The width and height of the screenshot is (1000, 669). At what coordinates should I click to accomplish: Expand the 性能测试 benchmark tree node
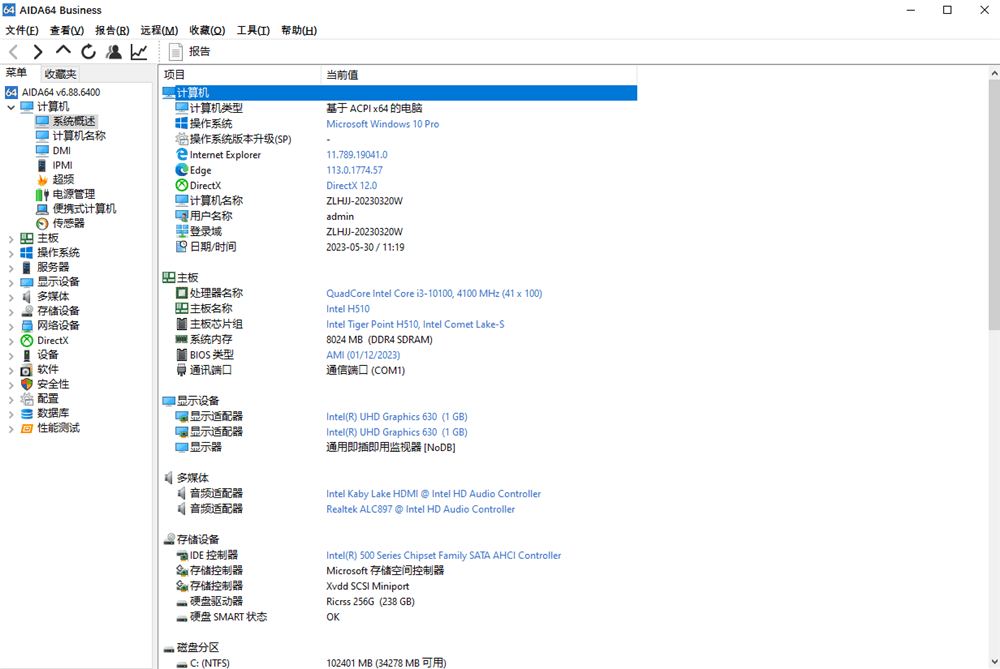point(11,428)
